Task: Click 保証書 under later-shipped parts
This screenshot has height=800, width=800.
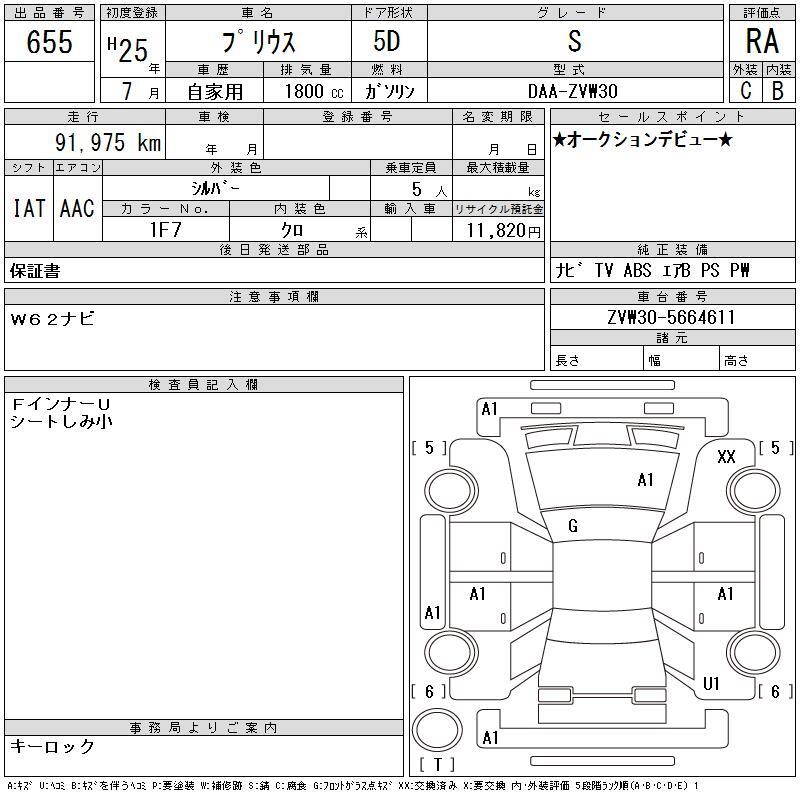Action: [x=35, y=271]
